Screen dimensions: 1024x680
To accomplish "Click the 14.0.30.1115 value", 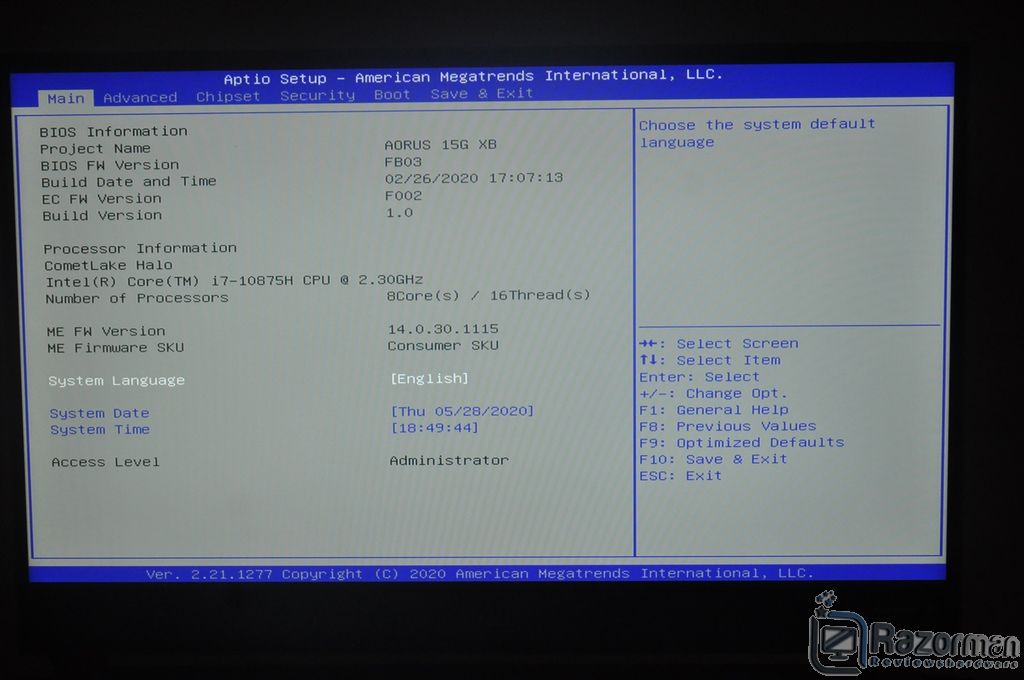I will tap(443, 329).
